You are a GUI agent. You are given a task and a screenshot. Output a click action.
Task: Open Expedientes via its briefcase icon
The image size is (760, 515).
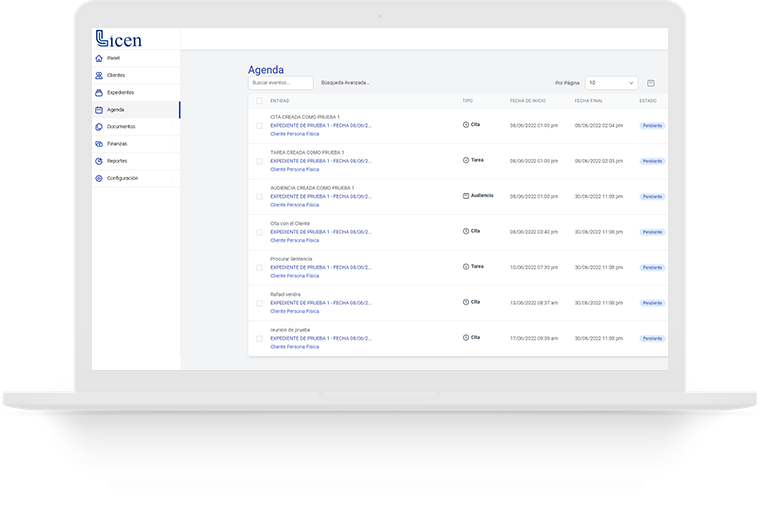98,92
